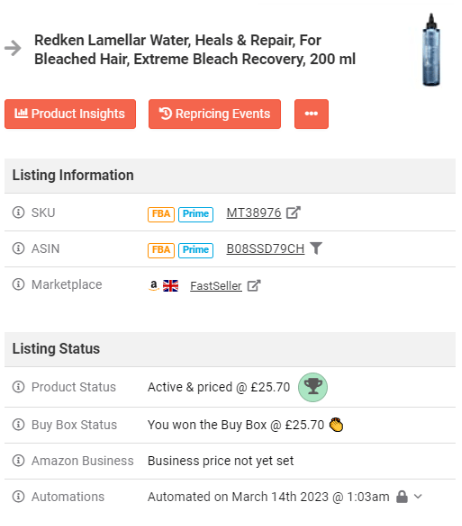Click the SKU info icon

tap(18, 212)
